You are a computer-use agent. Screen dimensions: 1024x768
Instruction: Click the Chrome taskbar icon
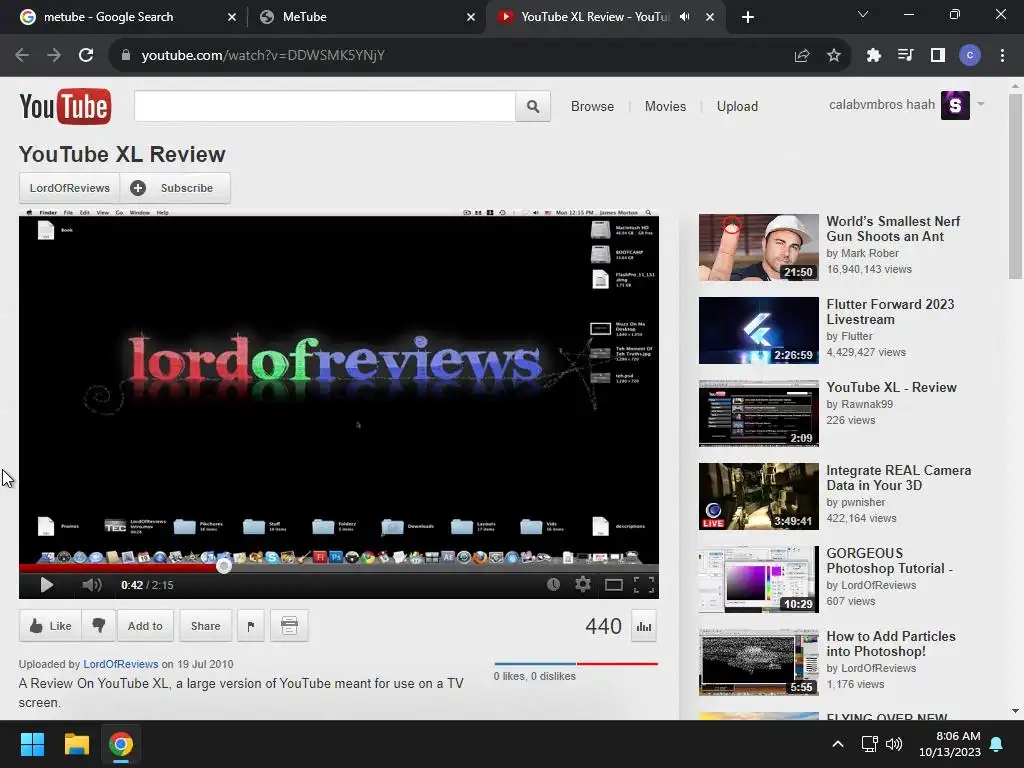[x=121, y=744]
